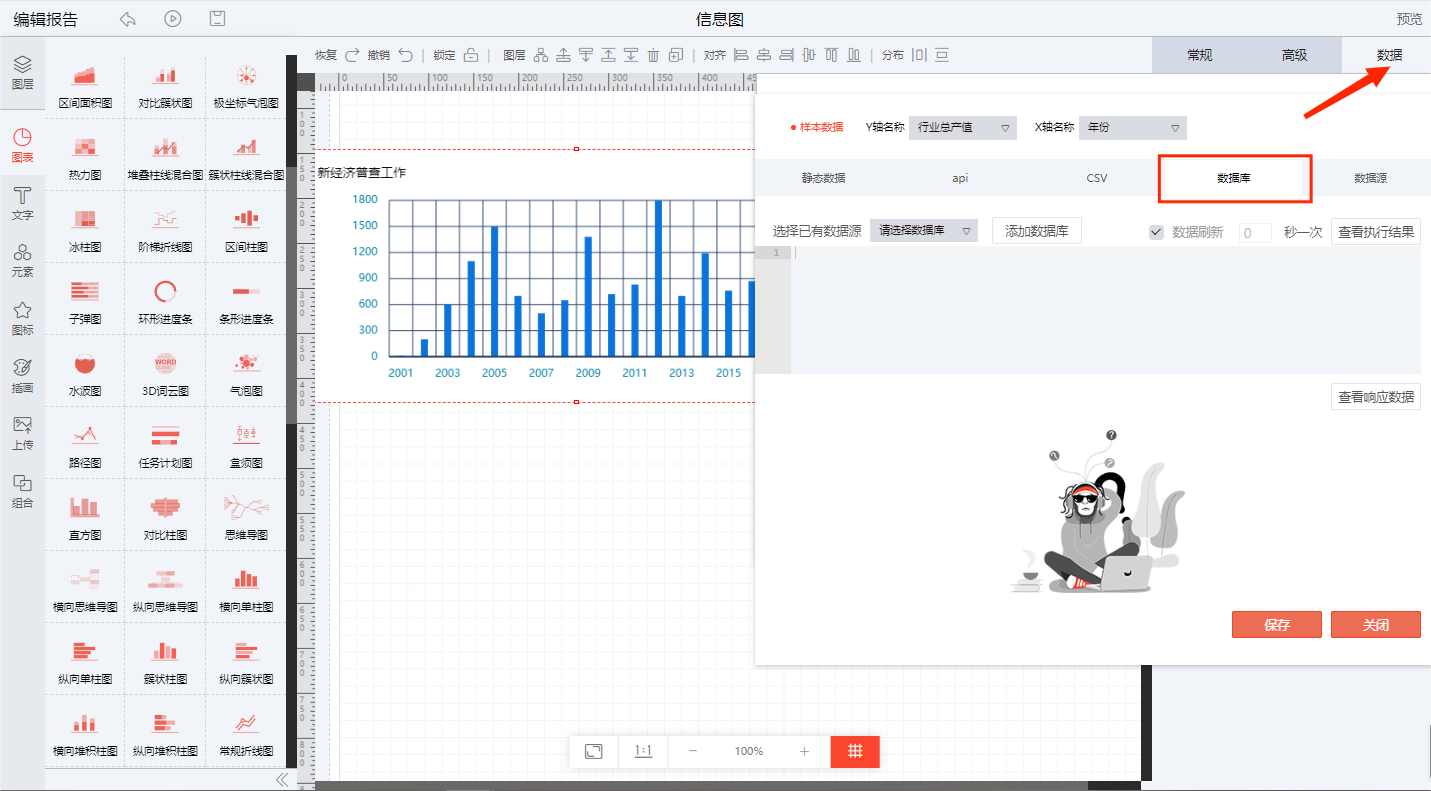Select the 盒须图 chart type

click(x=246, y=446)
